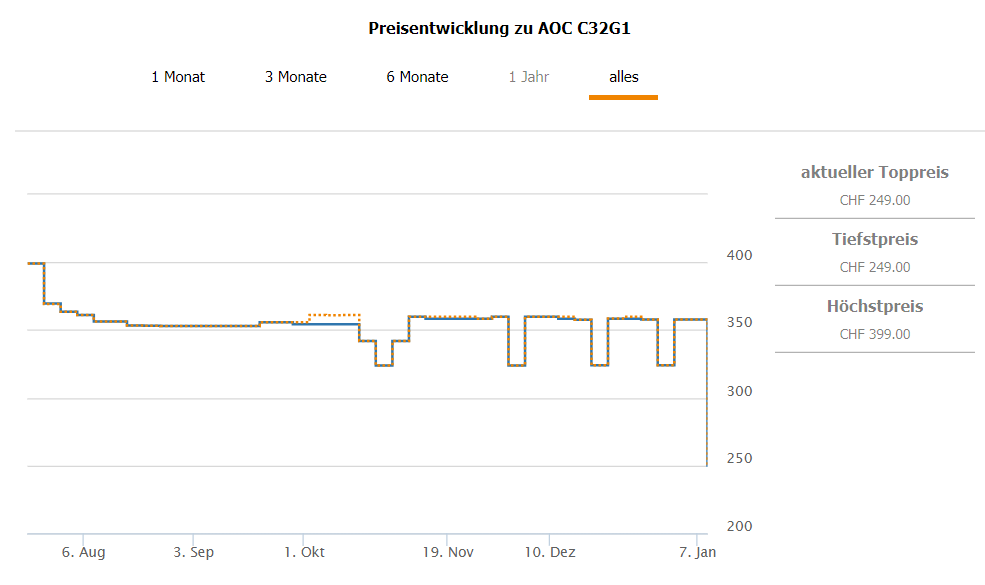Select the 1 Monat time range tab

click(x=178, y=77)
